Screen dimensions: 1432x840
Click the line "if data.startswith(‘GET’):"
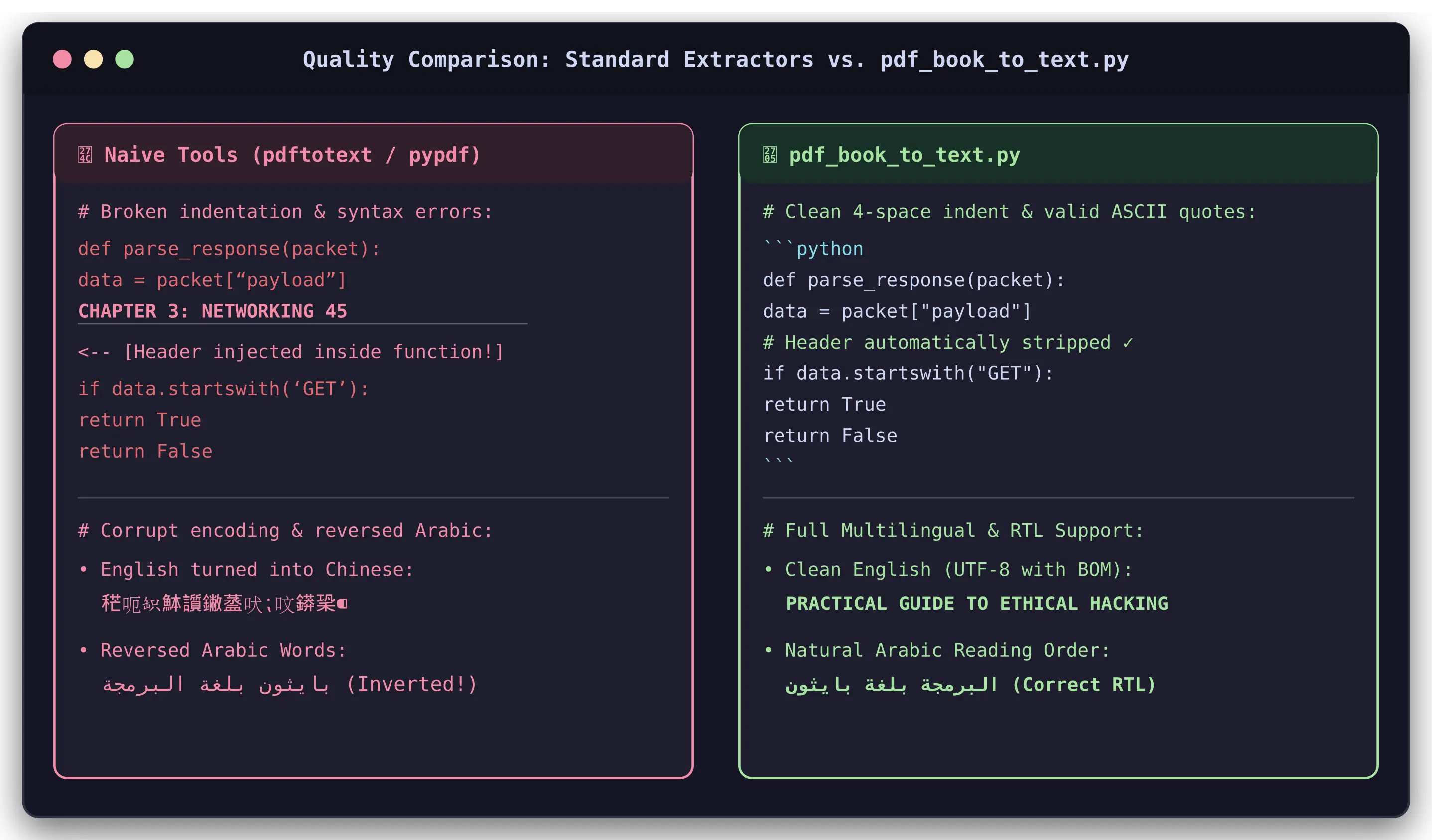(x=223, y=389)
